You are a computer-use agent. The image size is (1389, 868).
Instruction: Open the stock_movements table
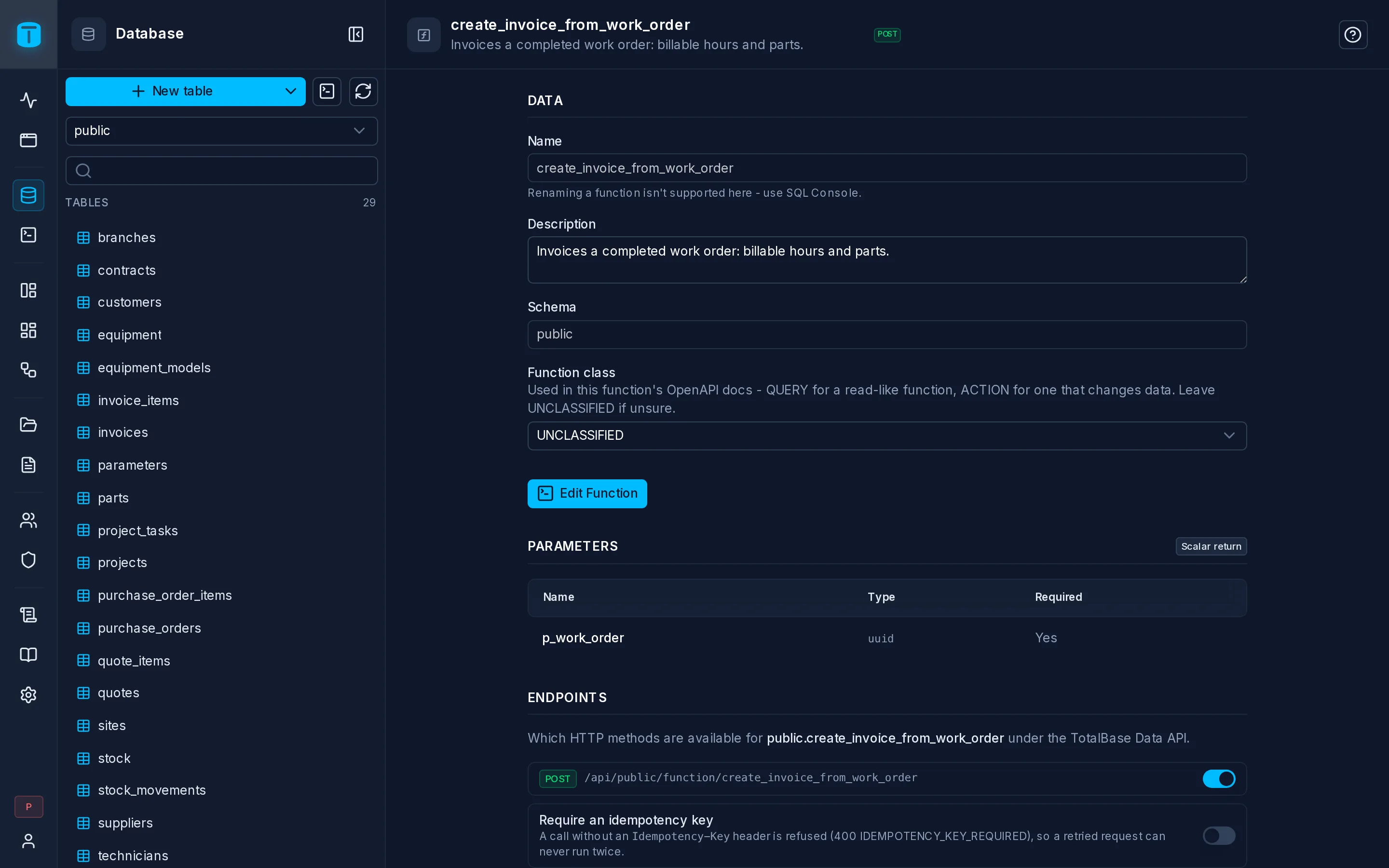pos(221,791)
